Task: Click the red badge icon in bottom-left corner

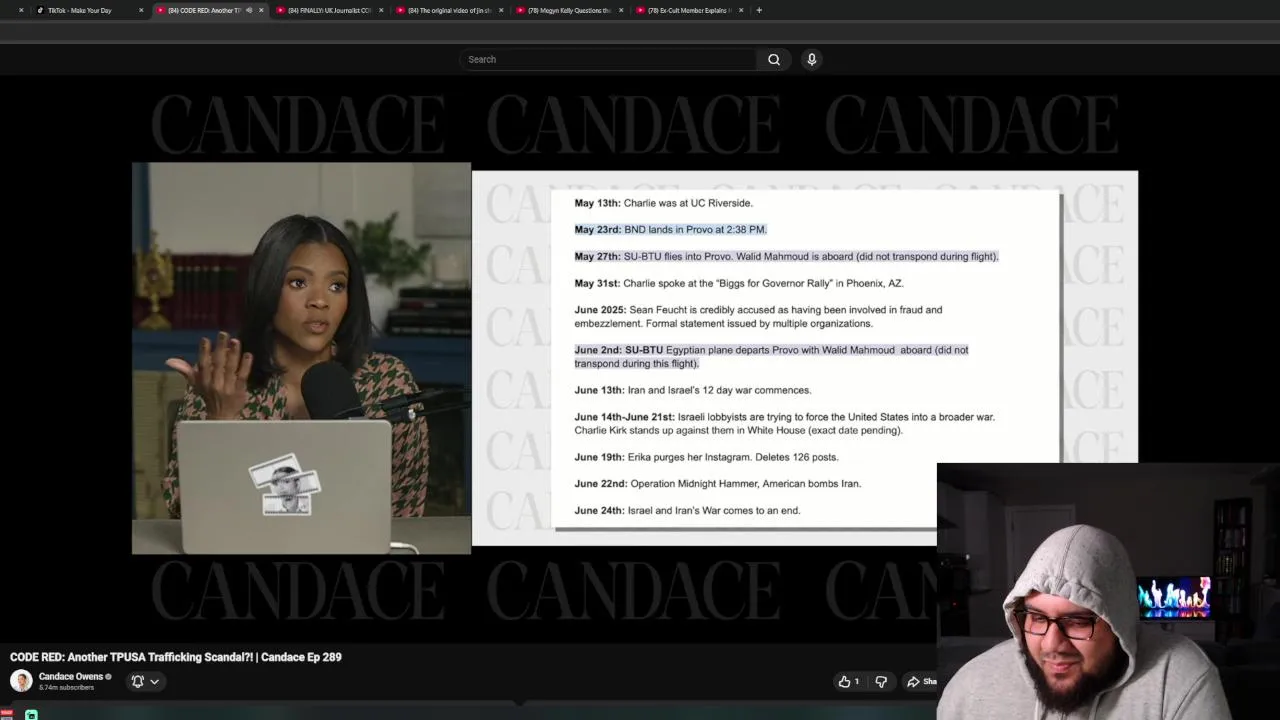Action: (6, 713)
